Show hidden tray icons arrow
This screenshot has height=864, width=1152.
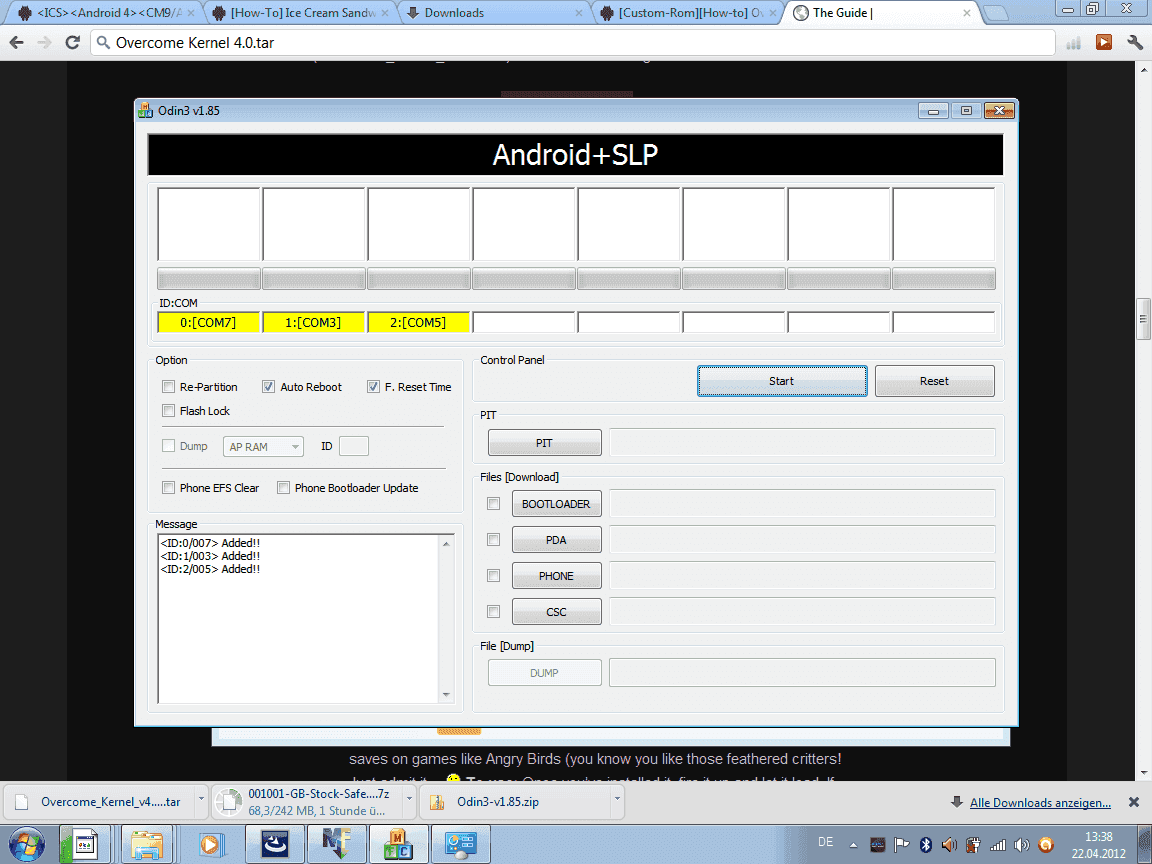click(853, 845)
